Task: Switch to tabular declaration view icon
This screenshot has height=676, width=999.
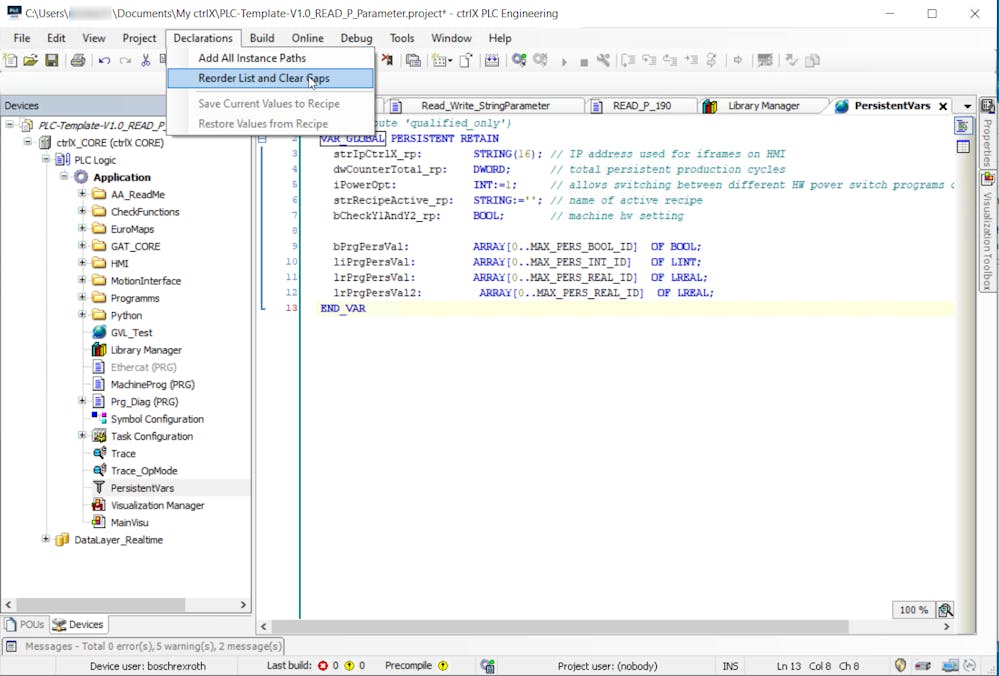Action: (963, 147)
